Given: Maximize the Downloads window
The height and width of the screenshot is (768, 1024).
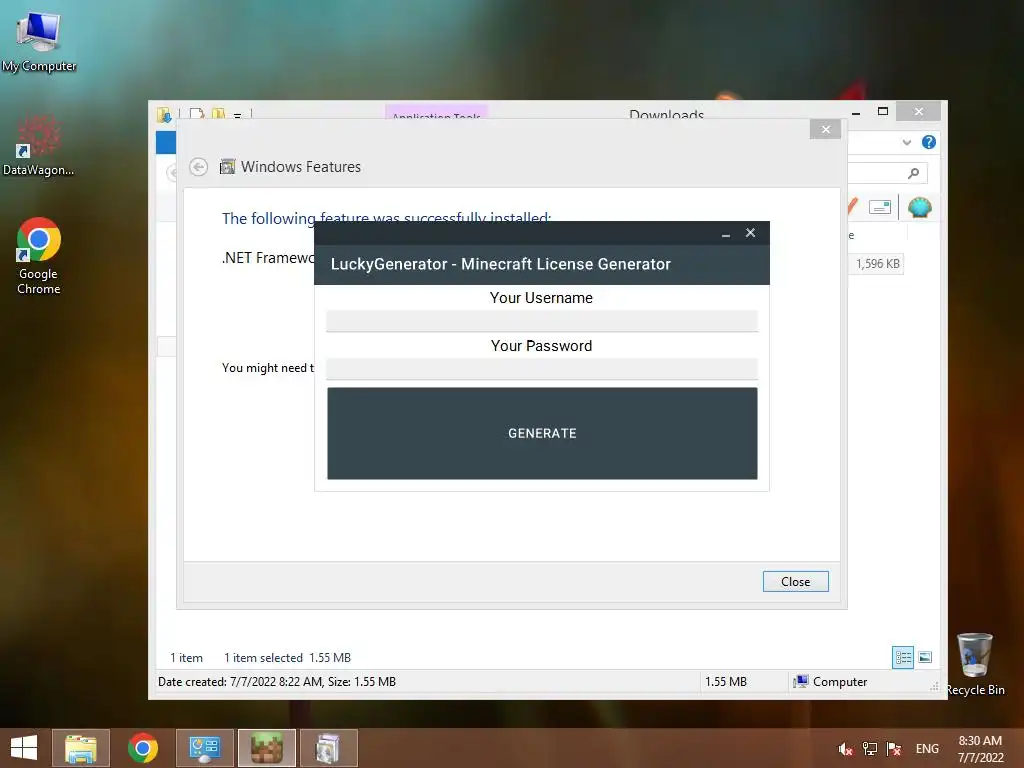Looking at the screenshot, I should (x=883, y=112).
